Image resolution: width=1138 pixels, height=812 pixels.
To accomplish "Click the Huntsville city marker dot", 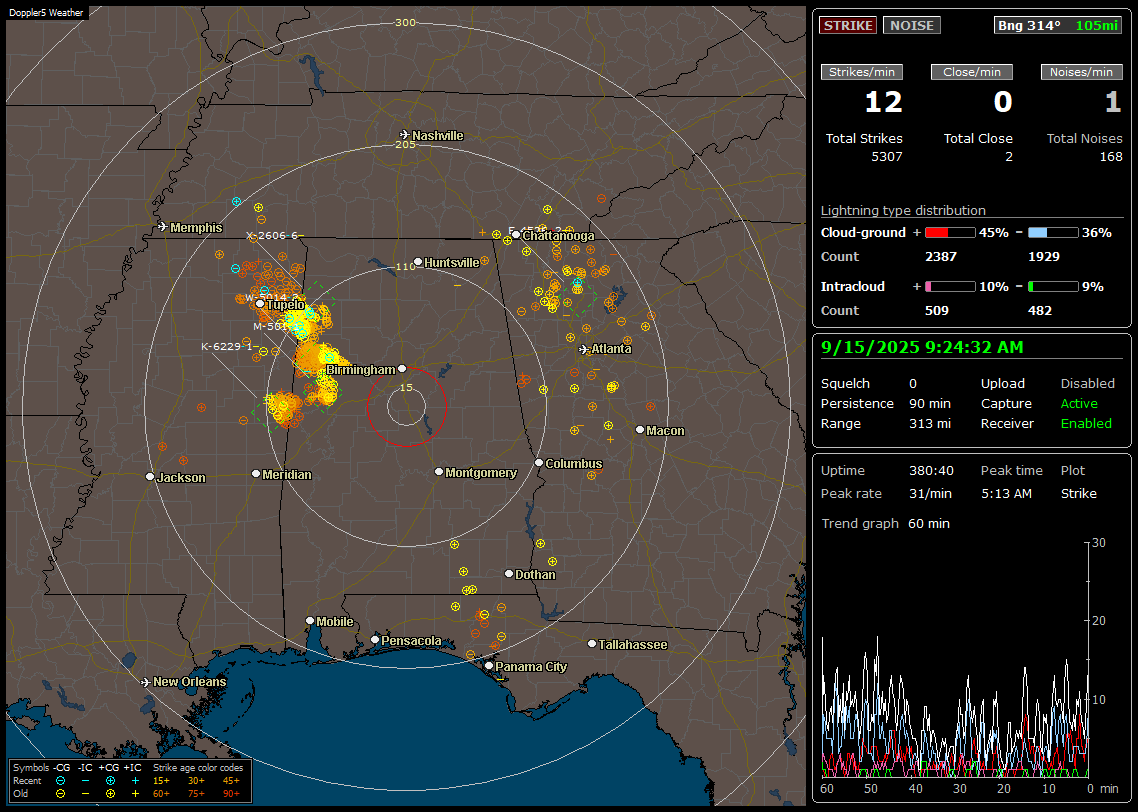I will point(418,262).
